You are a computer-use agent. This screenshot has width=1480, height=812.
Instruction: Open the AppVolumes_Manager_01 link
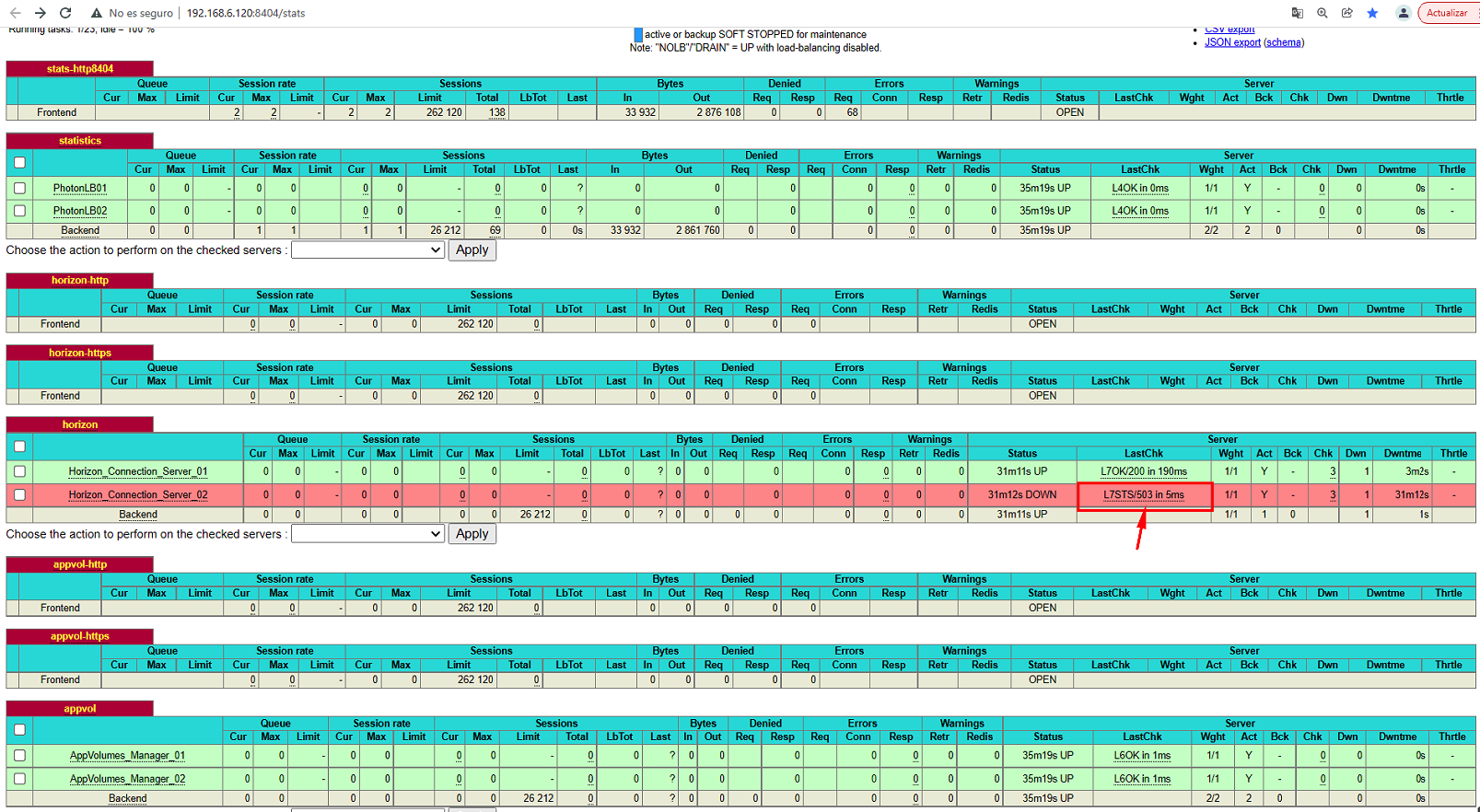(x=127, y=755)
